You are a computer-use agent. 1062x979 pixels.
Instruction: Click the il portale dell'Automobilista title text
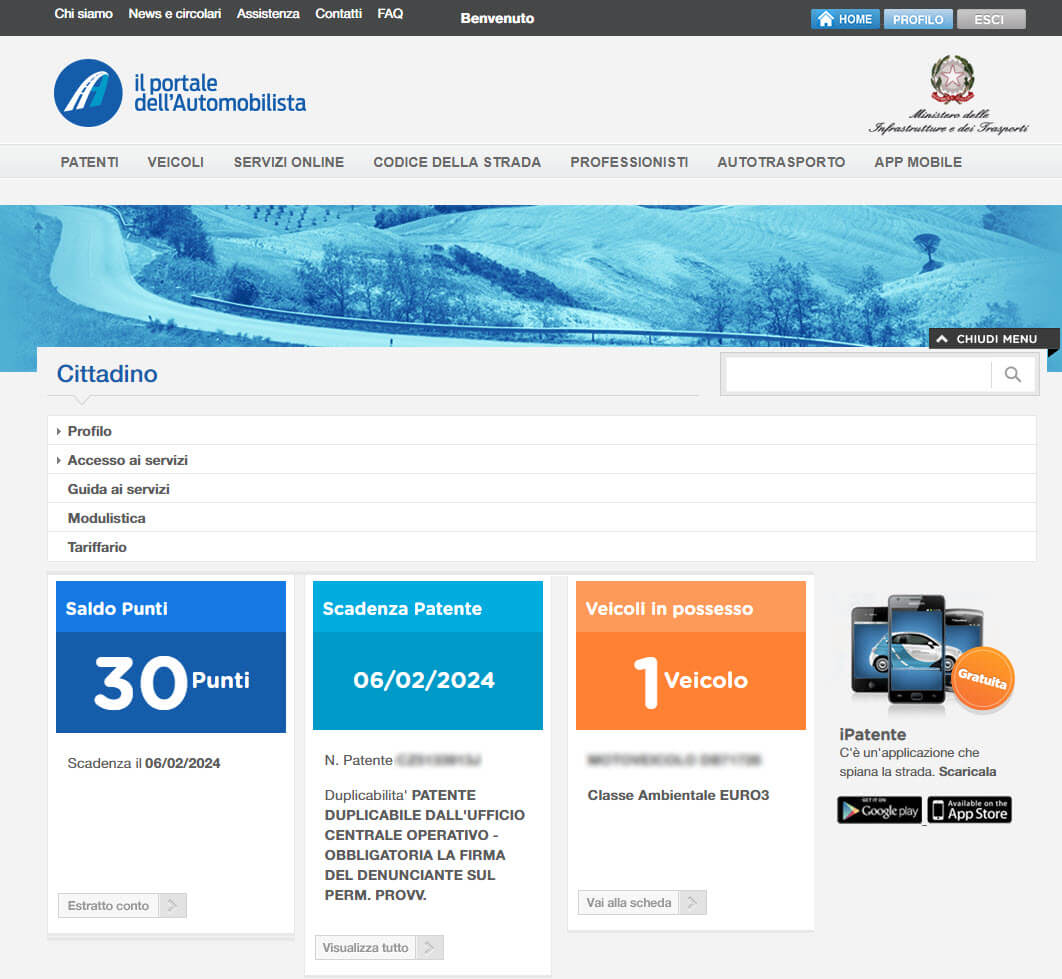point(220,93)
